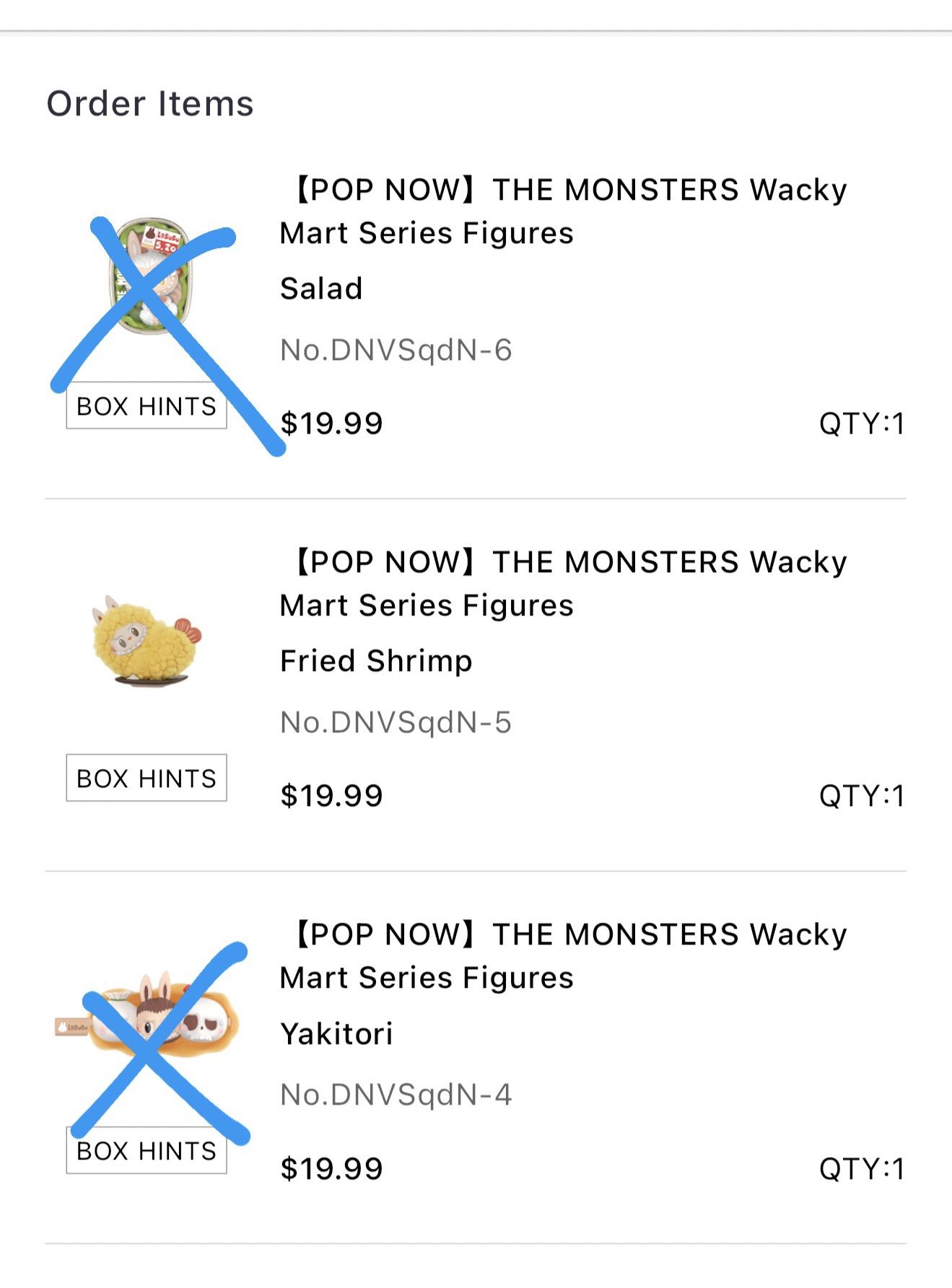Select the $19.99 price of Yakitori
This screenshot has height=1288, width=952.
coord(331,1168)
